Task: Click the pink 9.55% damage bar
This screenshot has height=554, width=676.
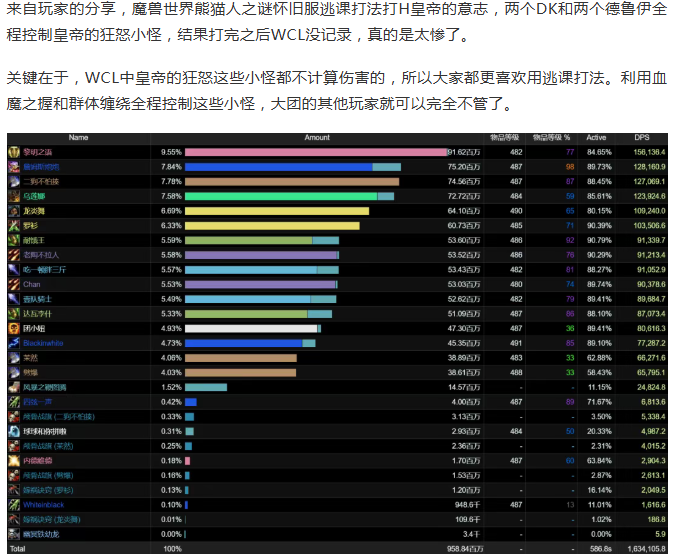Action: click(x=315, y=152)
